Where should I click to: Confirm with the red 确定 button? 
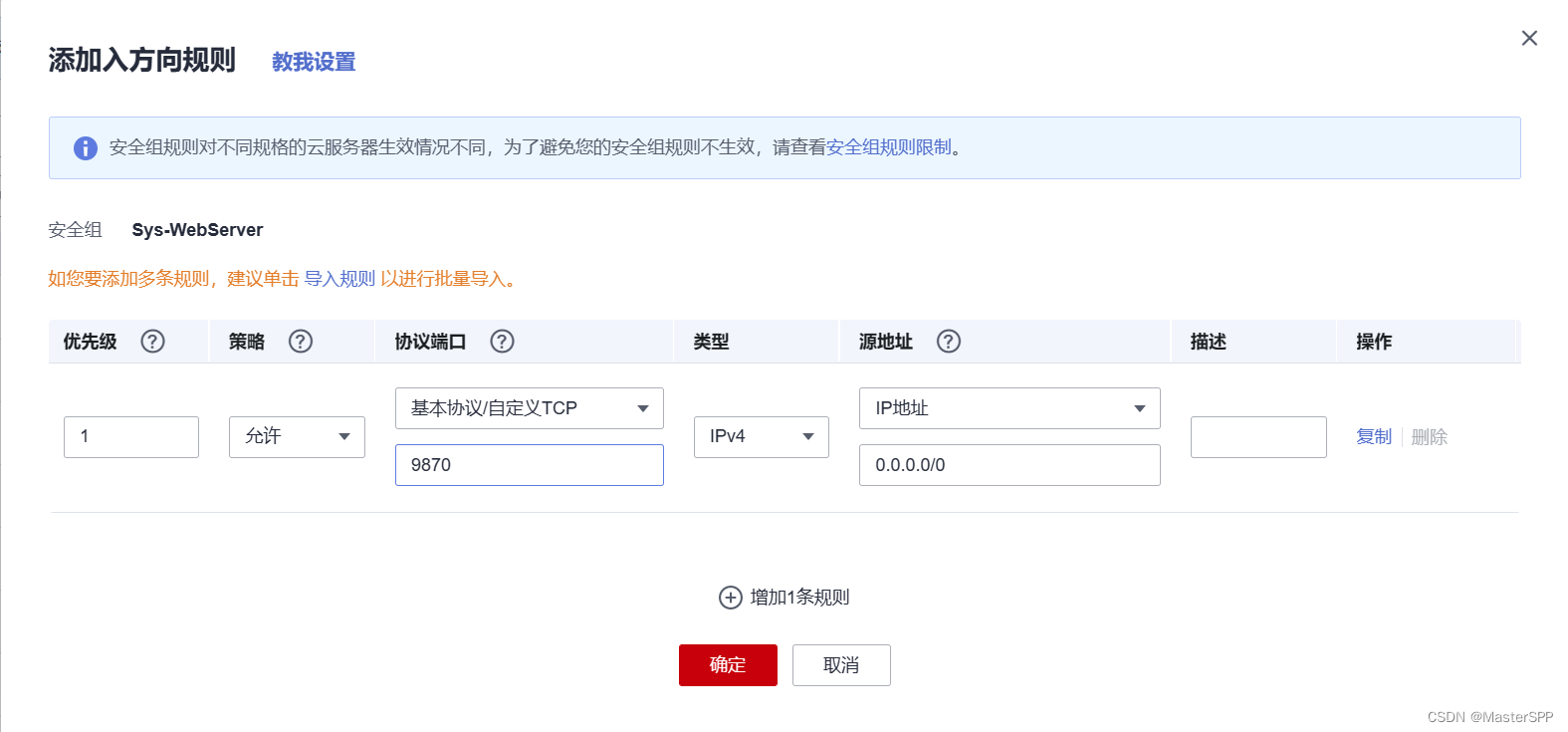[728, 665]
